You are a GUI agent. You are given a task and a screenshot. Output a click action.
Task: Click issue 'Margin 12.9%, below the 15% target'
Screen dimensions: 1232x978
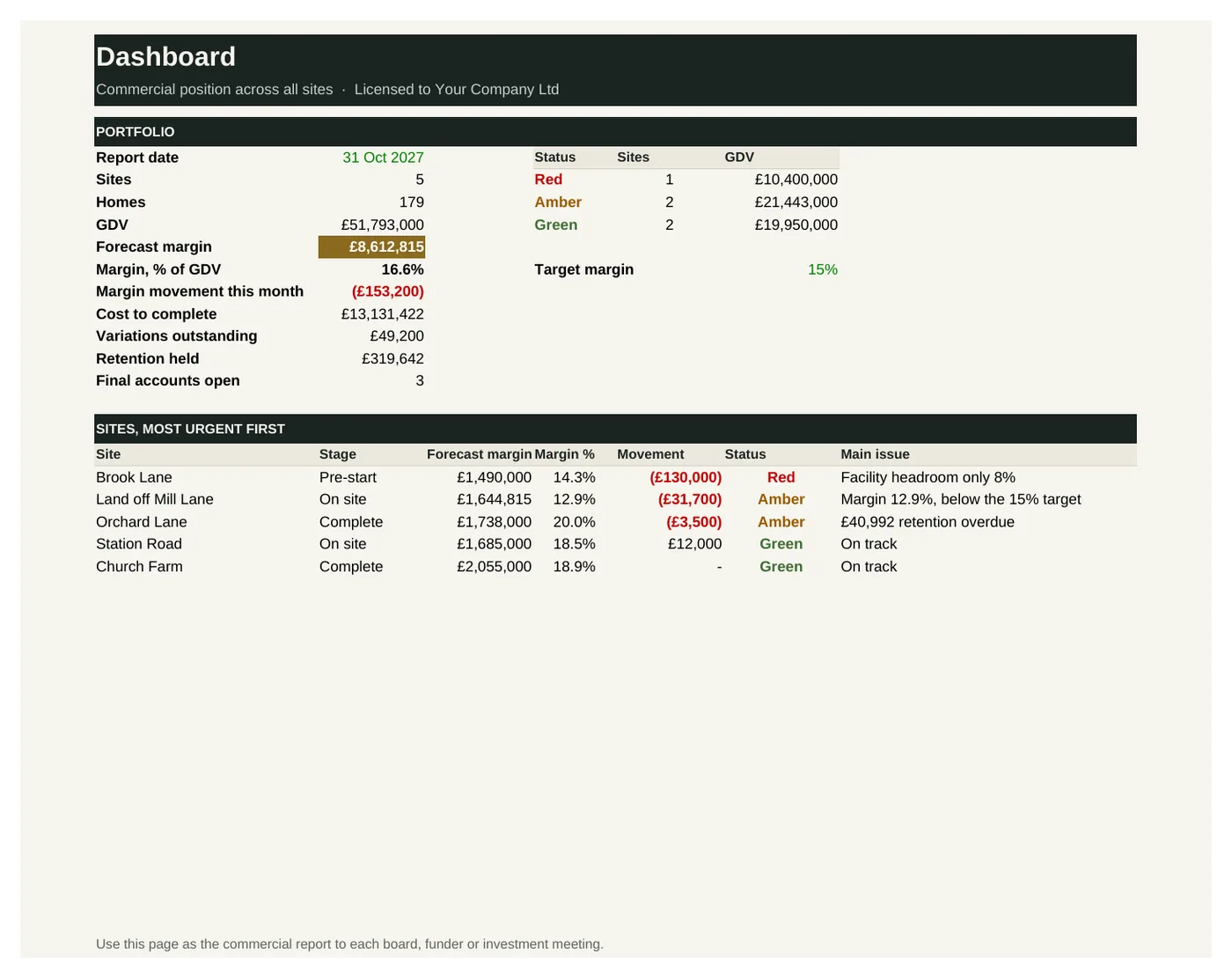[x=960, y=499]
